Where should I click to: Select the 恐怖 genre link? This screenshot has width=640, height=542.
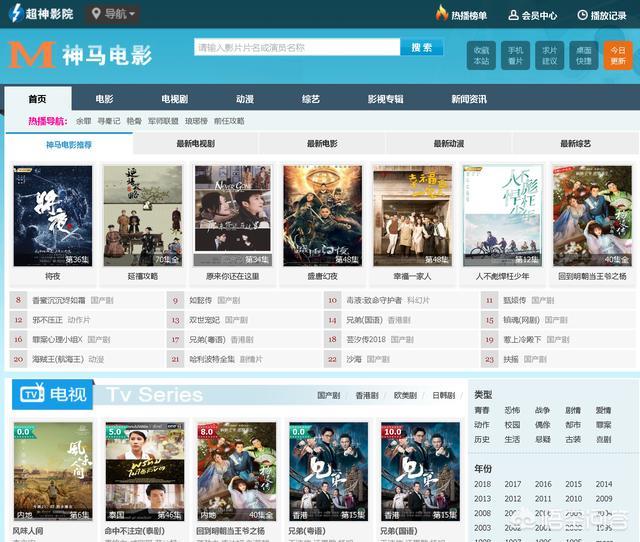tap(512, 410)
